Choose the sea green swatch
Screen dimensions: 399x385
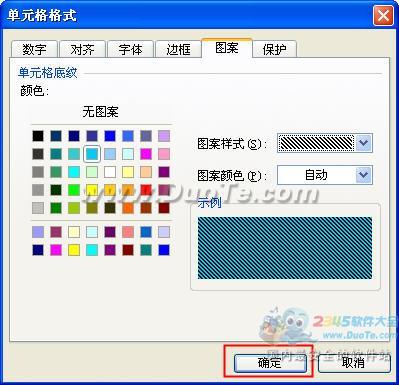(x=56, y=172)
